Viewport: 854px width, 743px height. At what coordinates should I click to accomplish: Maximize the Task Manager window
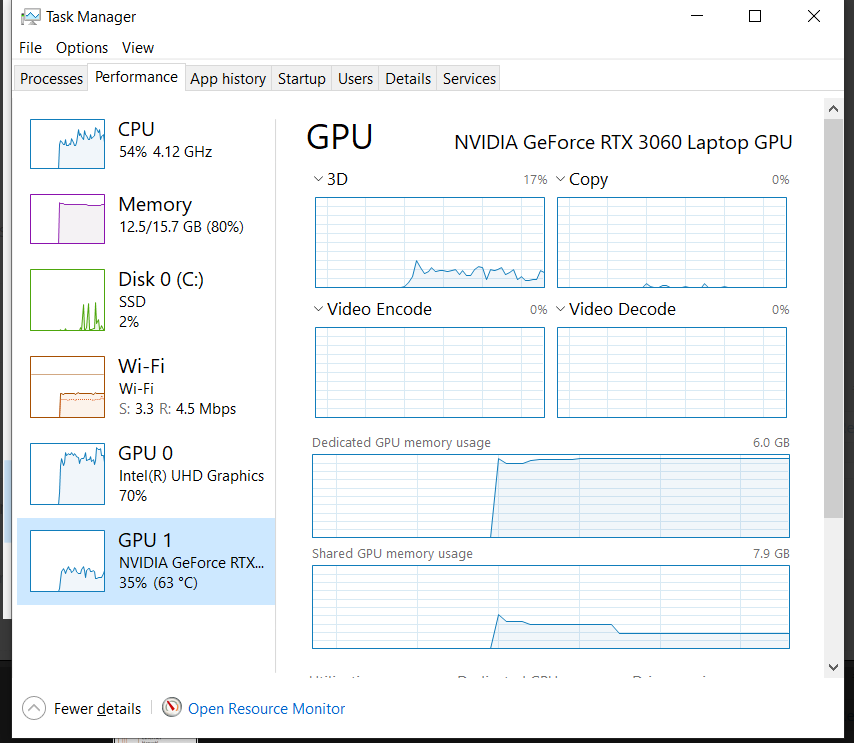click(x=755, y=16)
